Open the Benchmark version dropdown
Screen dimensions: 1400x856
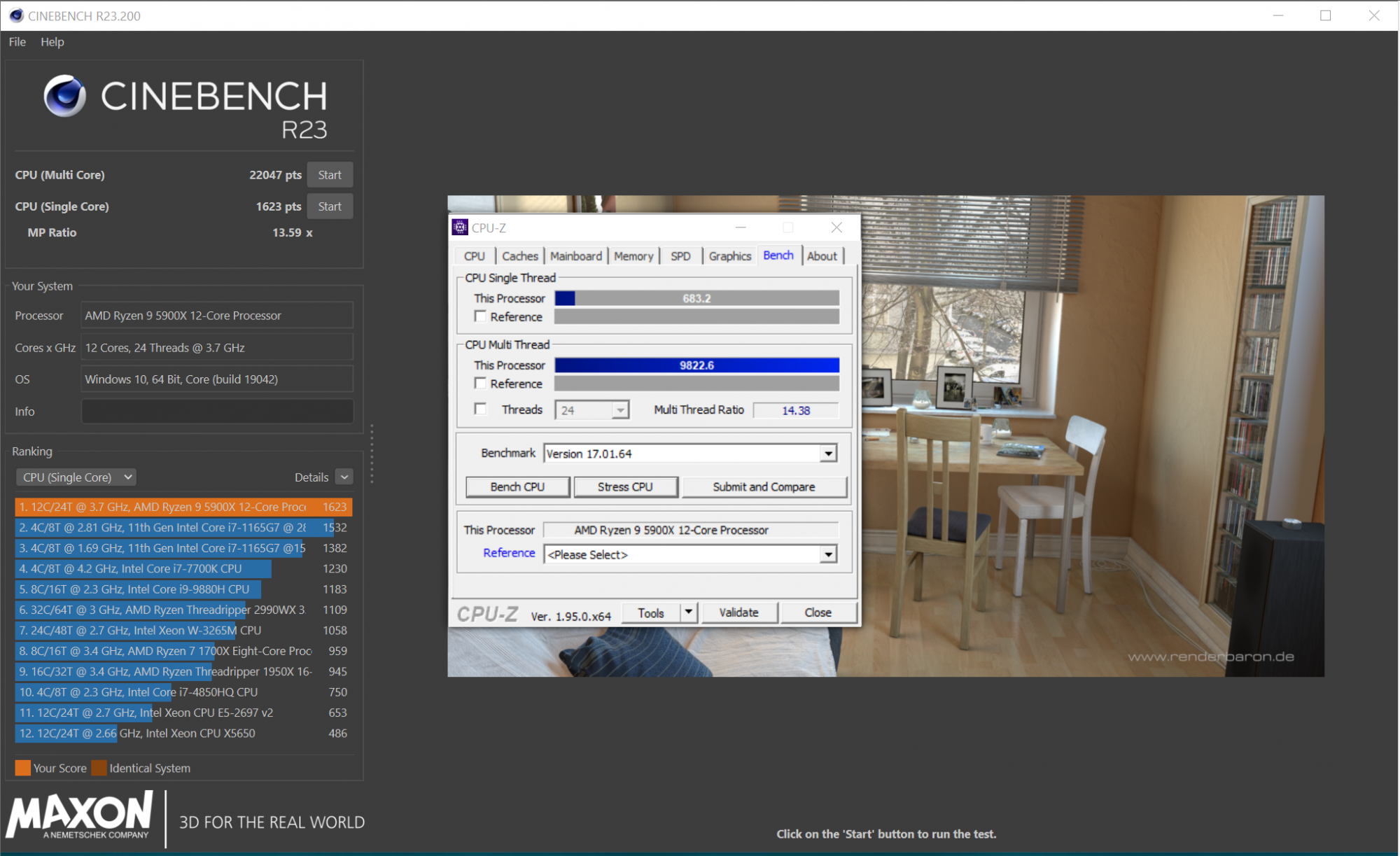coord(828,454)
